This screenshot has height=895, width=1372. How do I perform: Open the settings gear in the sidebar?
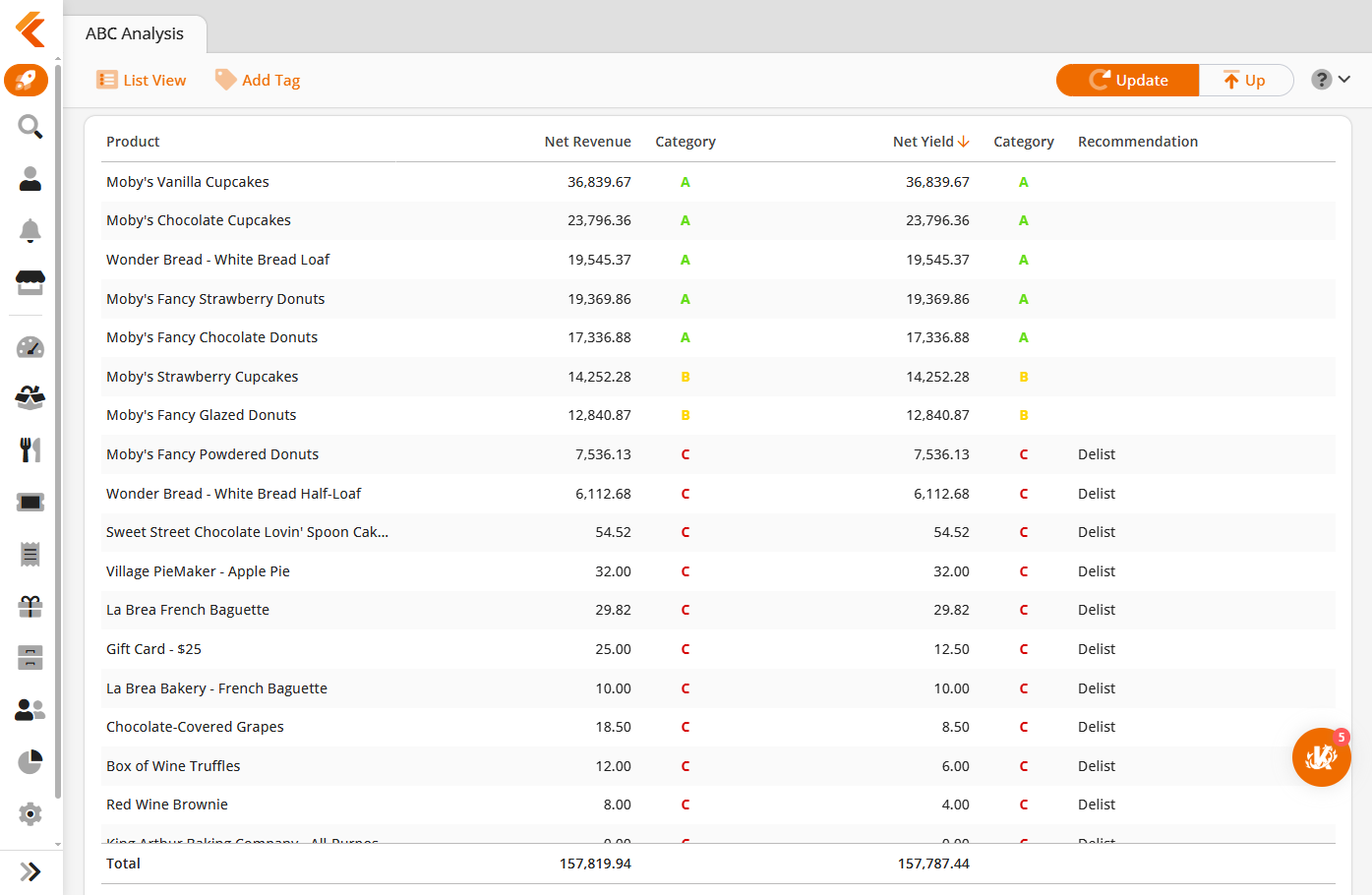pos(30,813)
